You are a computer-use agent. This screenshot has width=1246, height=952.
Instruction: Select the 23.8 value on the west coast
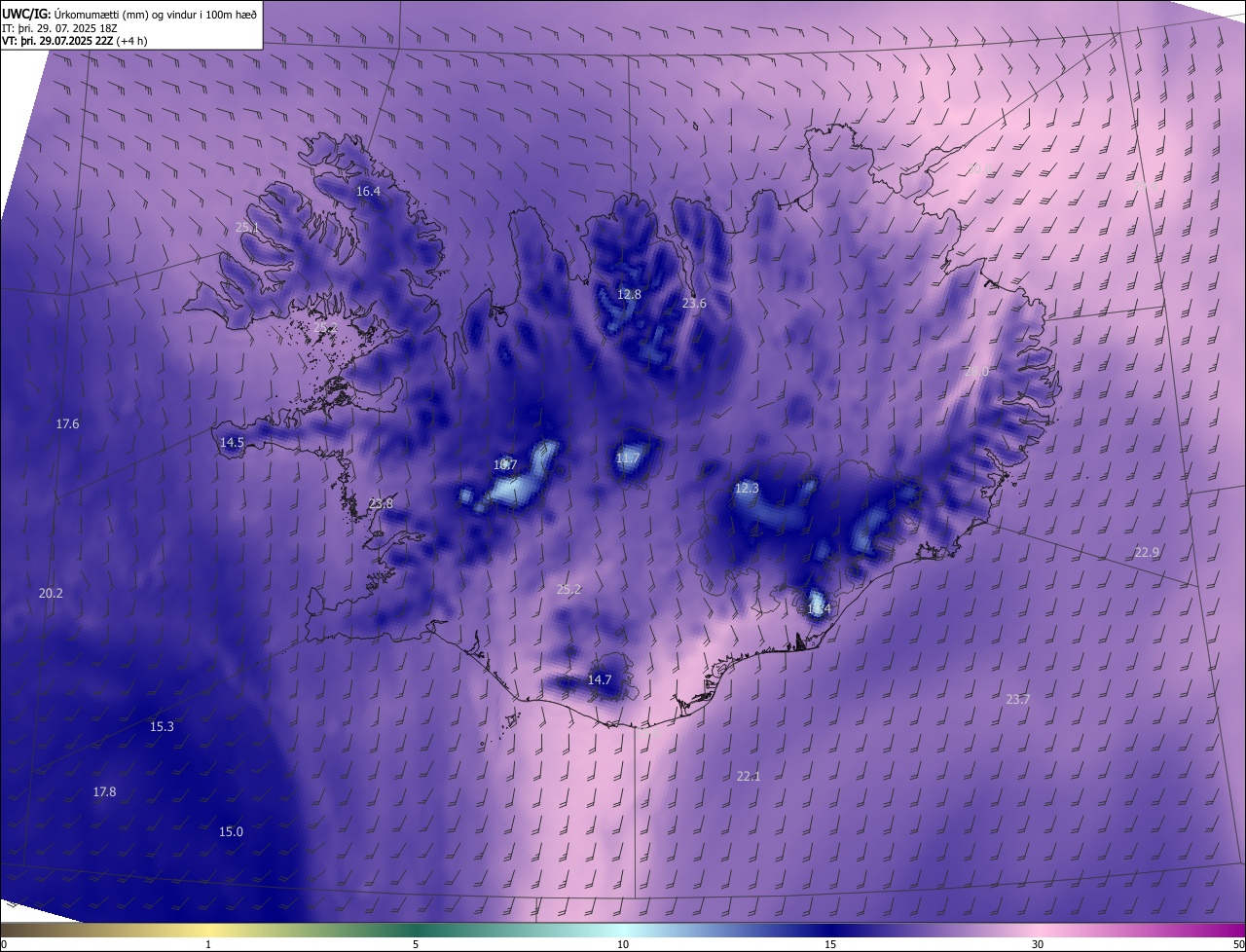pos(381,504)
